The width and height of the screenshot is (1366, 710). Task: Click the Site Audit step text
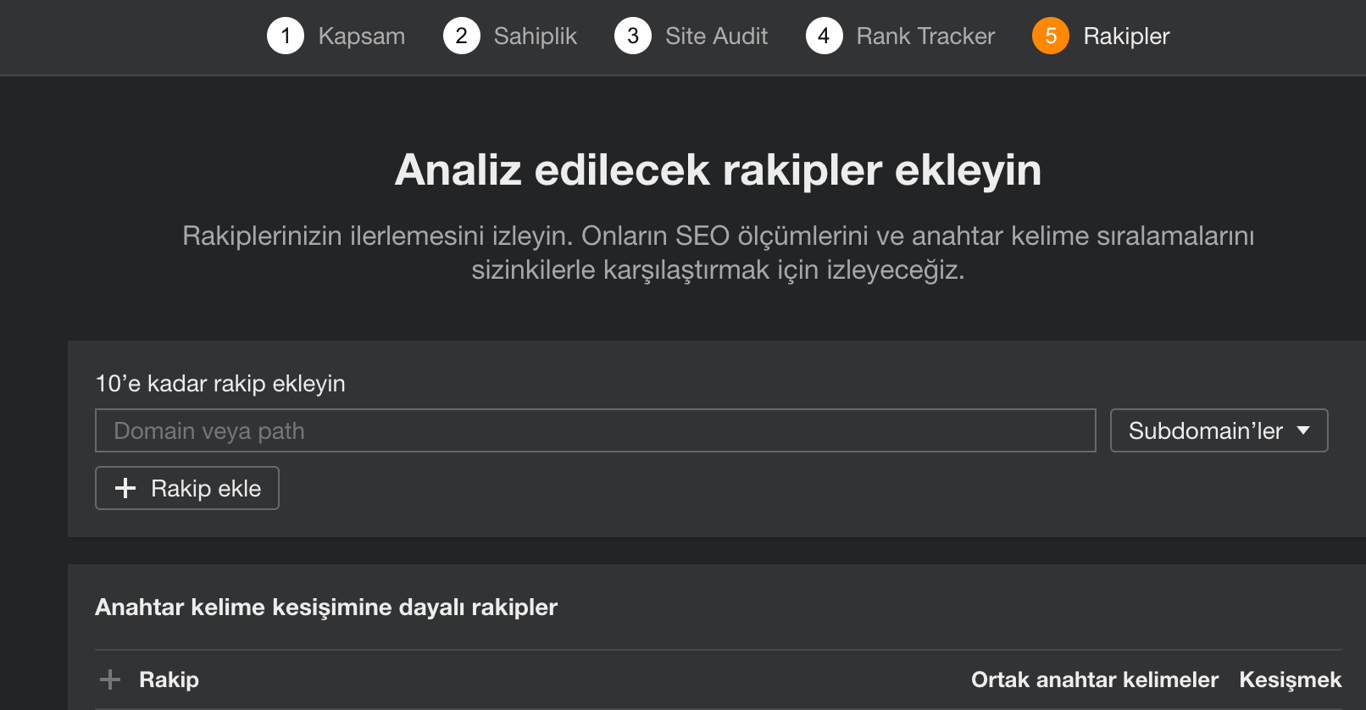(716, 36)
